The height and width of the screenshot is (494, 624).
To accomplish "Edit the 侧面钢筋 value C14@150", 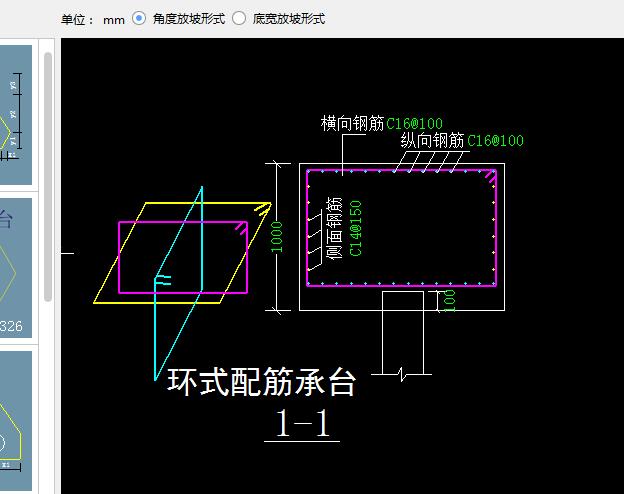I will 355,228.
